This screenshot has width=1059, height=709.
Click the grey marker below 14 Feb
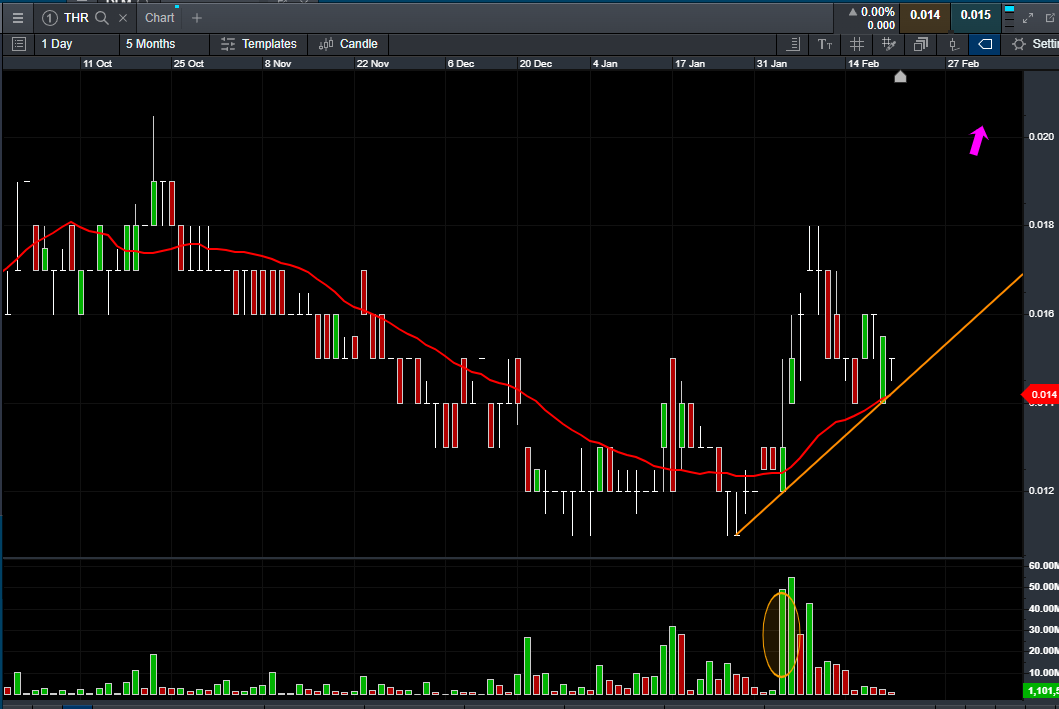click(900, 76)
